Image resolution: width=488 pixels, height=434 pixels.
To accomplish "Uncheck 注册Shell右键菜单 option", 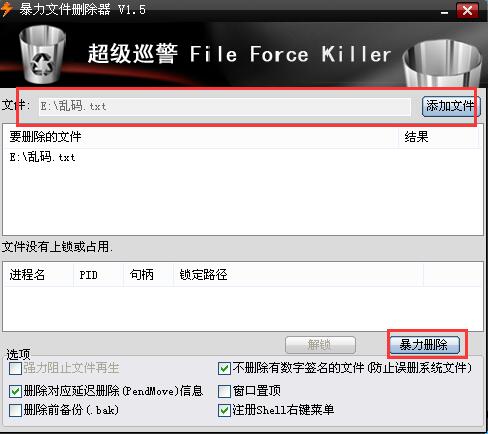I will pyautogui.click(x=224, y=410).
